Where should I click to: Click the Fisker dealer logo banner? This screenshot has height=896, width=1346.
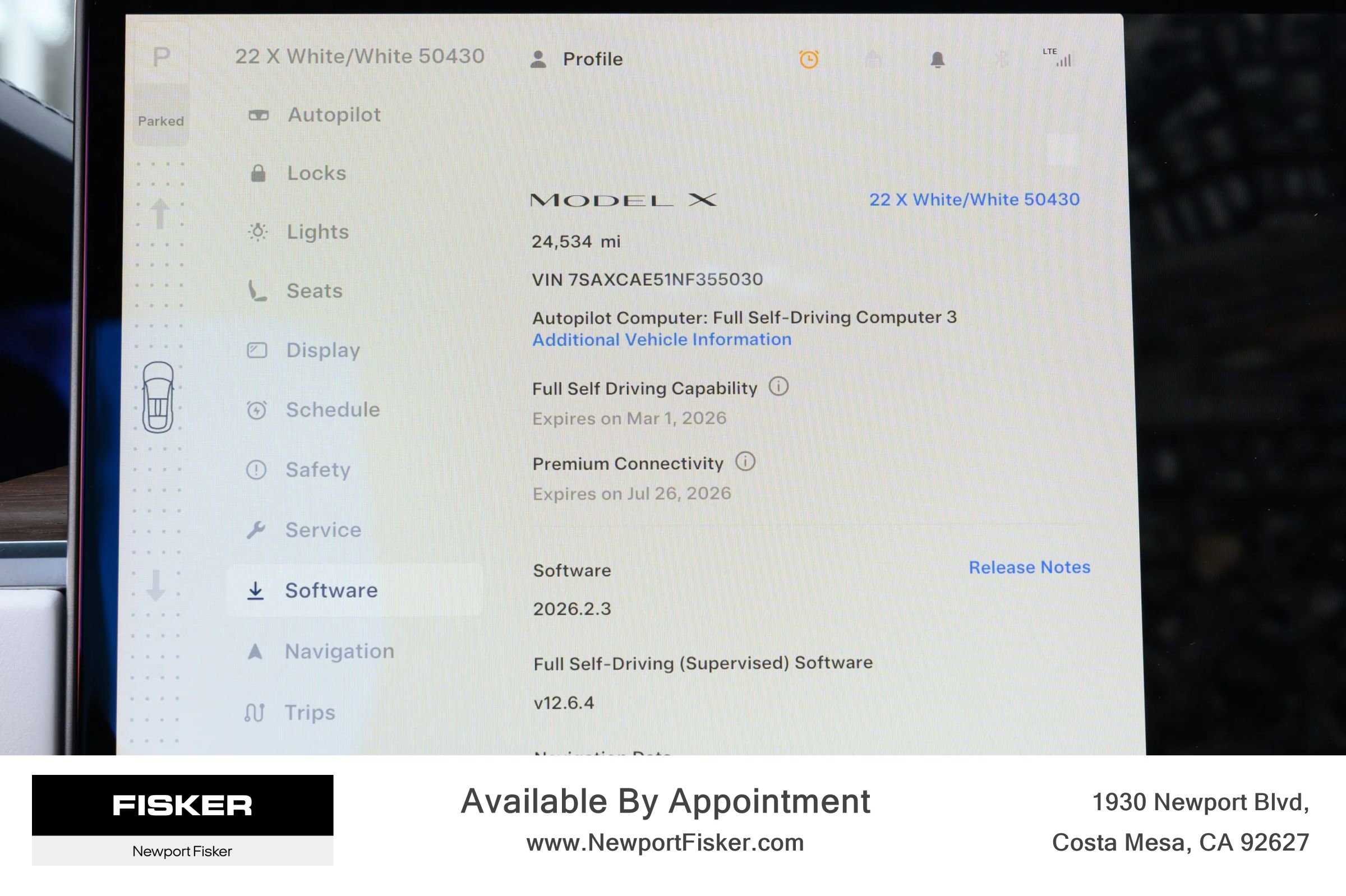[182, 820]
